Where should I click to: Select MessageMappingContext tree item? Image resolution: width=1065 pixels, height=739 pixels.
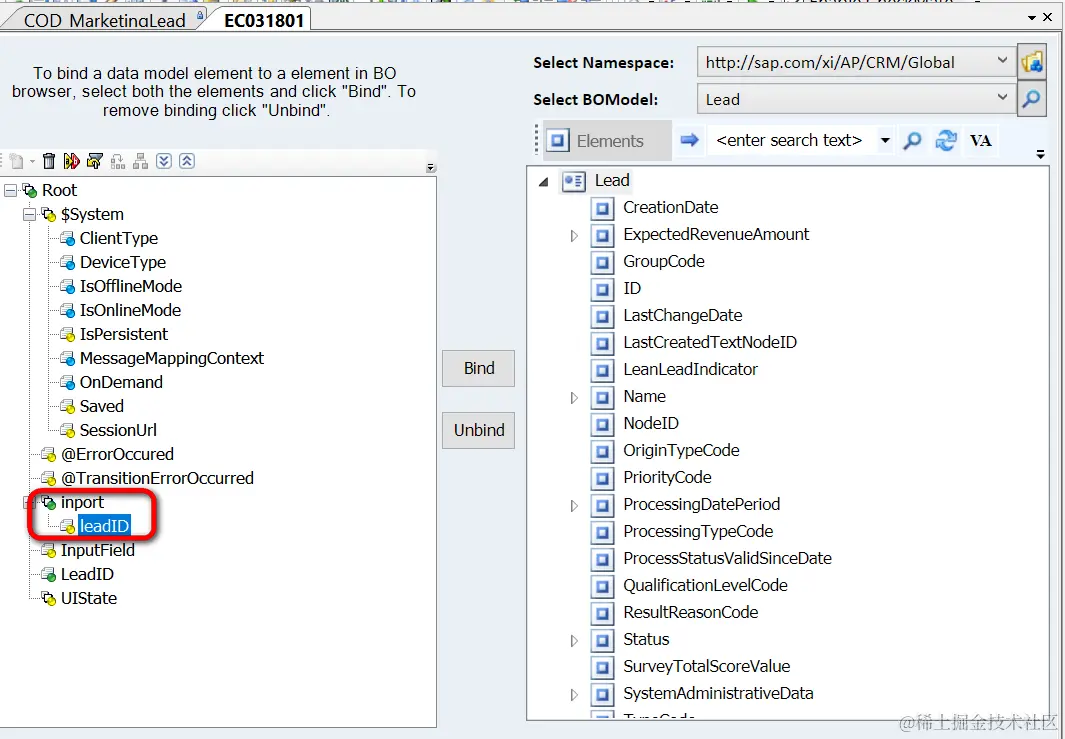coord(171,358)
